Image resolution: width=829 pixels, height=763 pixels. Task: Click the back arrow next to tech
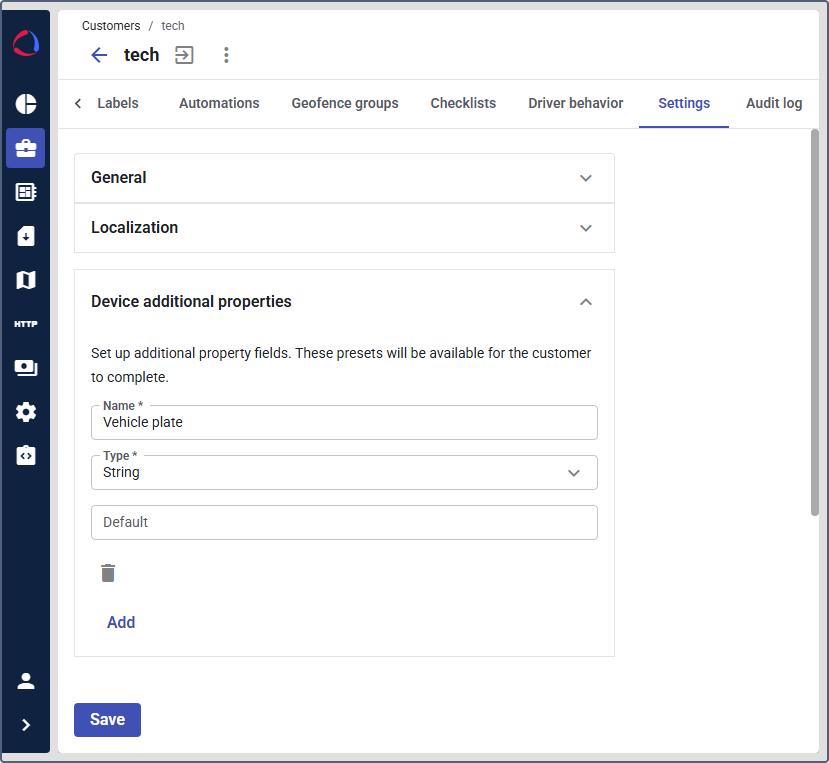pyautogui.click(x=98, y=55)
